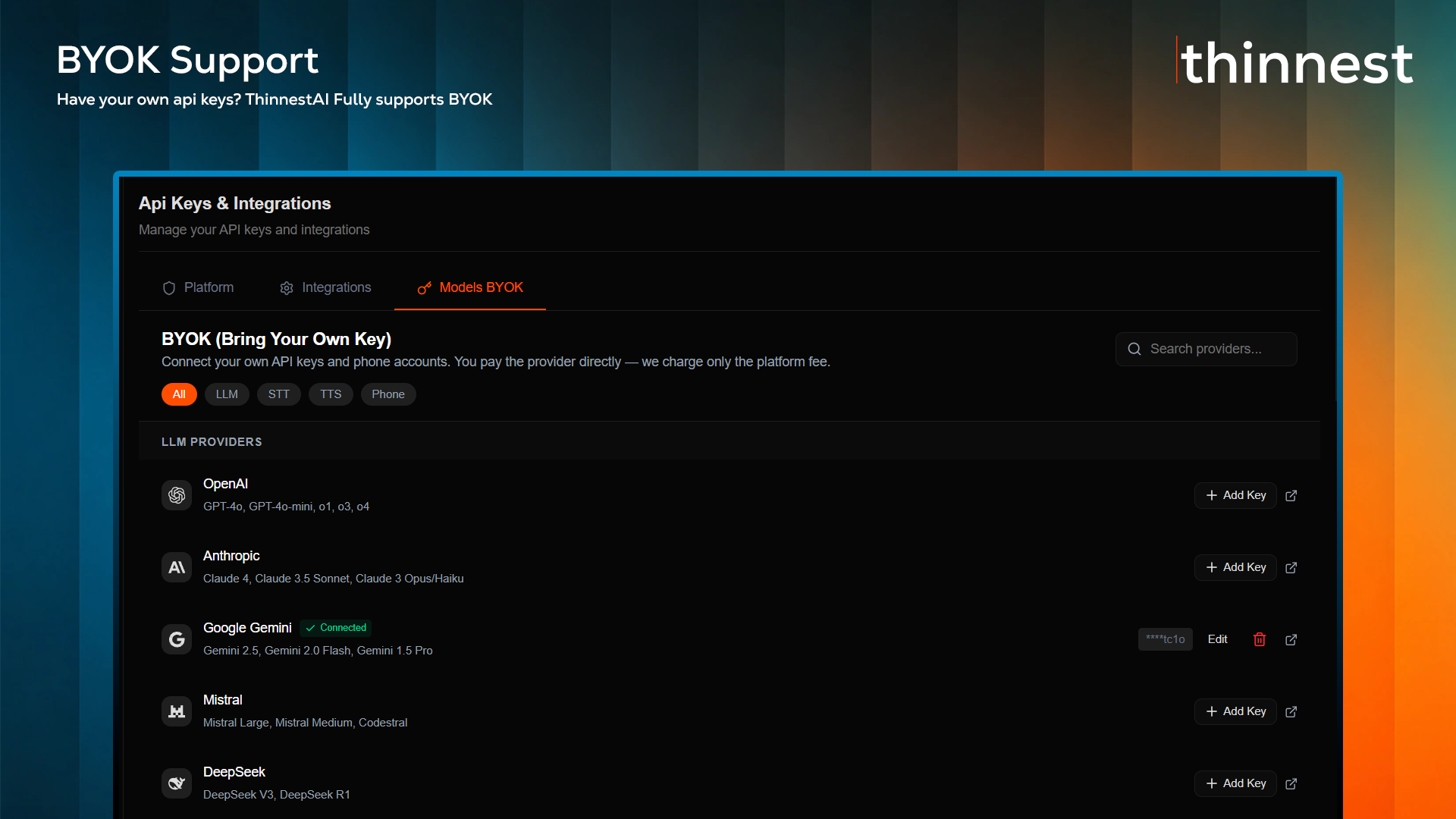Screen dimensions: 1456x819
Task: Click the thinnest logo
Action: click(x=1295, y=61)
